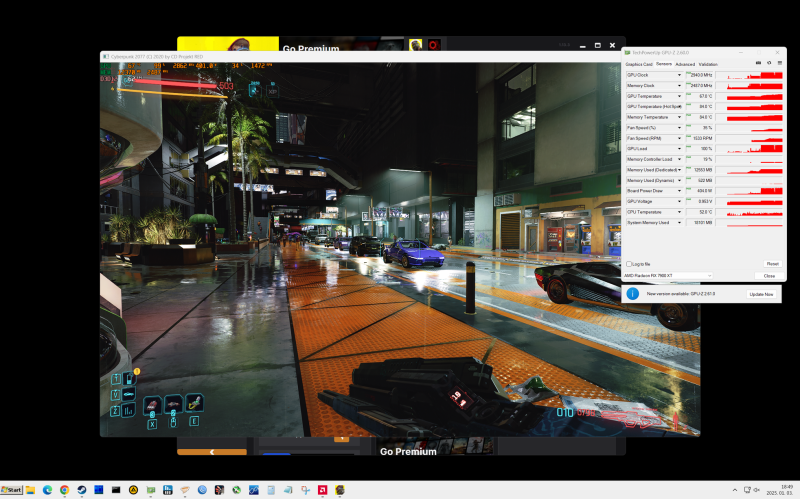800x499 pixels.
Task: Expand the Memory Temperature sensor dropdown
Action: pyautogui.click(x=679, y=117)
